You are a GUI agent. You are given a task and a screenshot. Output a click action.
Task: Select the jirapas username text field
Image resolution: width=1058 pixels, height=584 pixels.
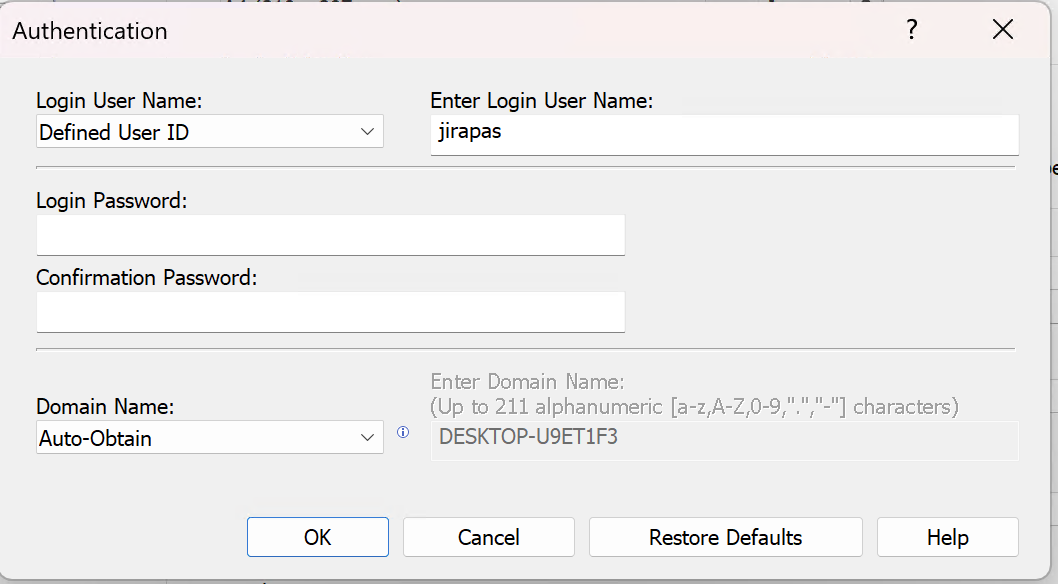click(x=722, y=135)
